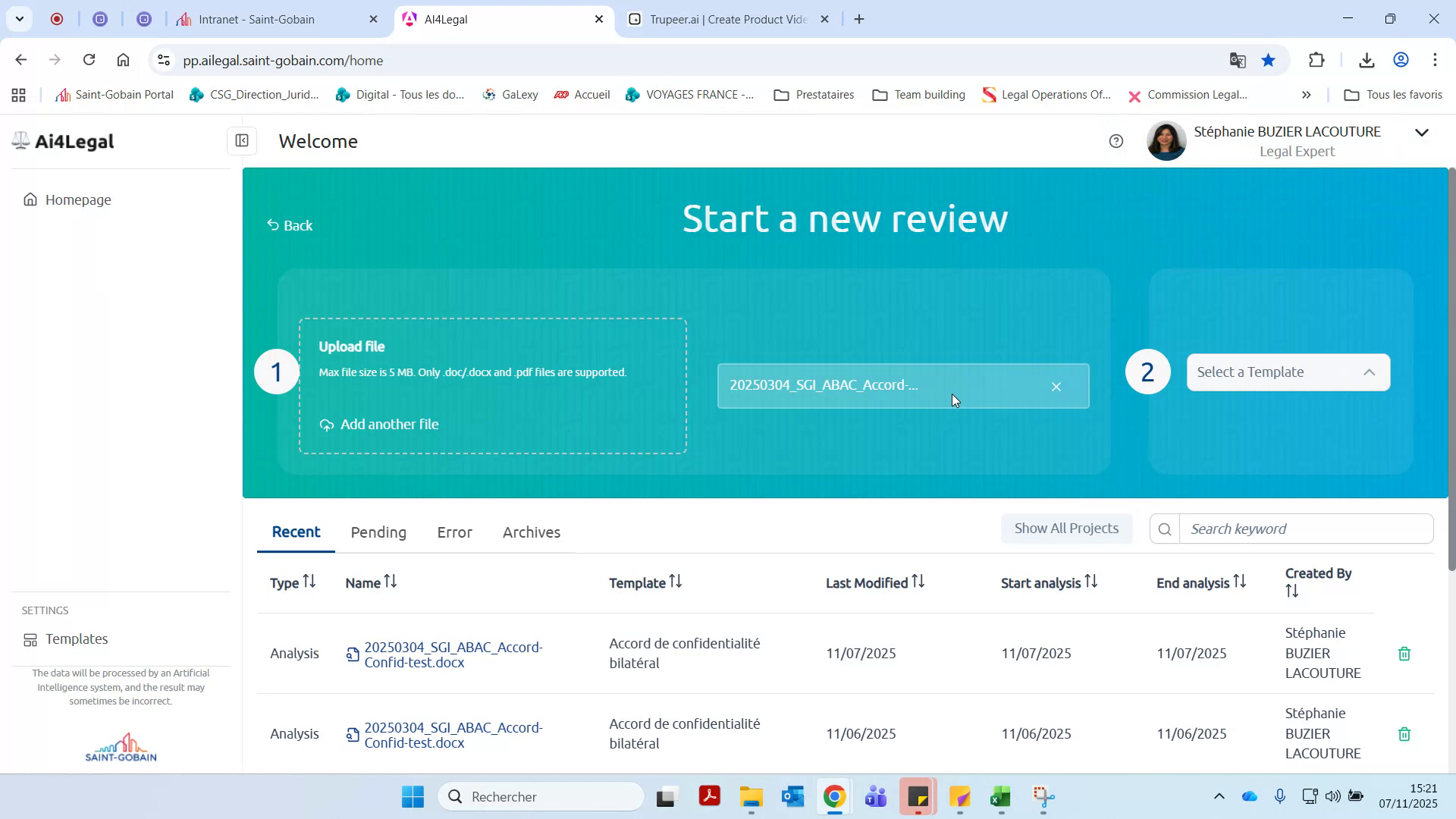Click the Homepage icon in the sidebar
This screenshot has width=1456, height=819.
coord(29,199)
